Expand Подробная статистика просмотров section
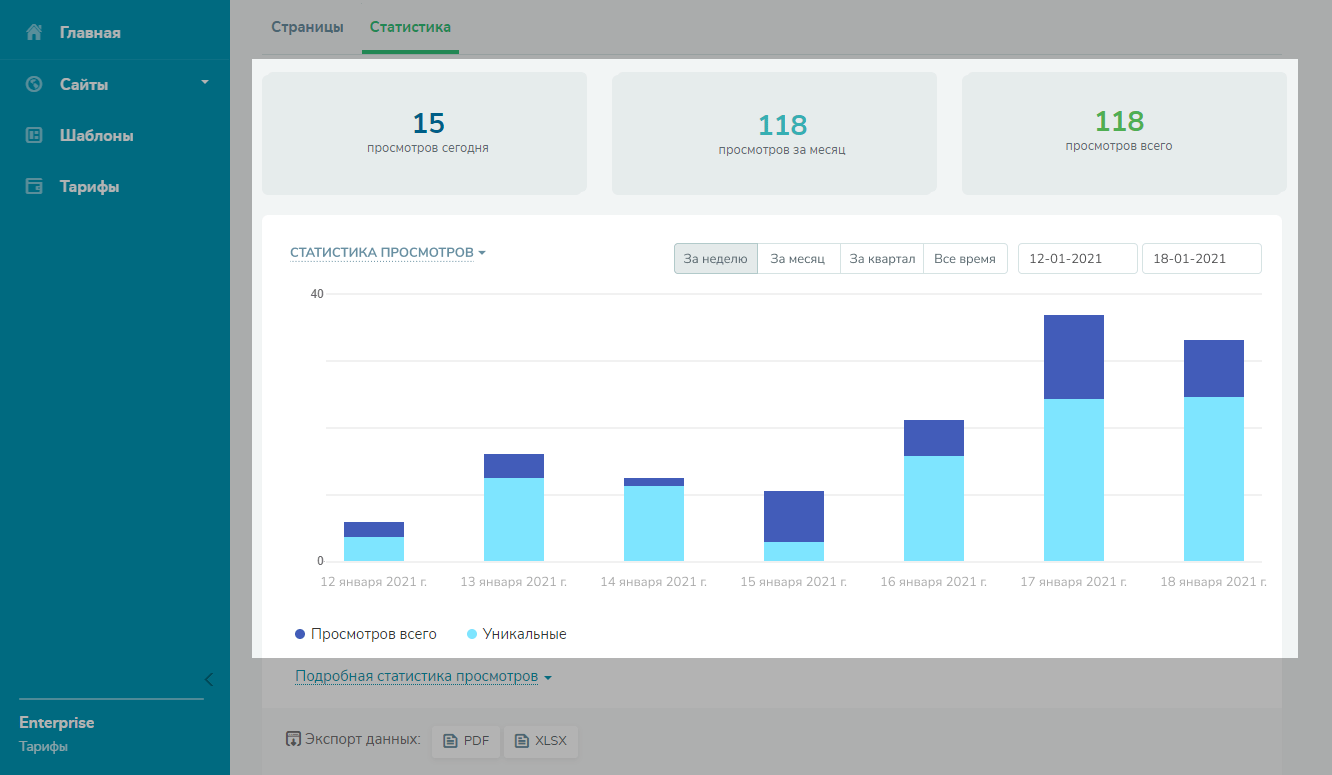The width and height of the screenshot is (1332, 775). 423,677
